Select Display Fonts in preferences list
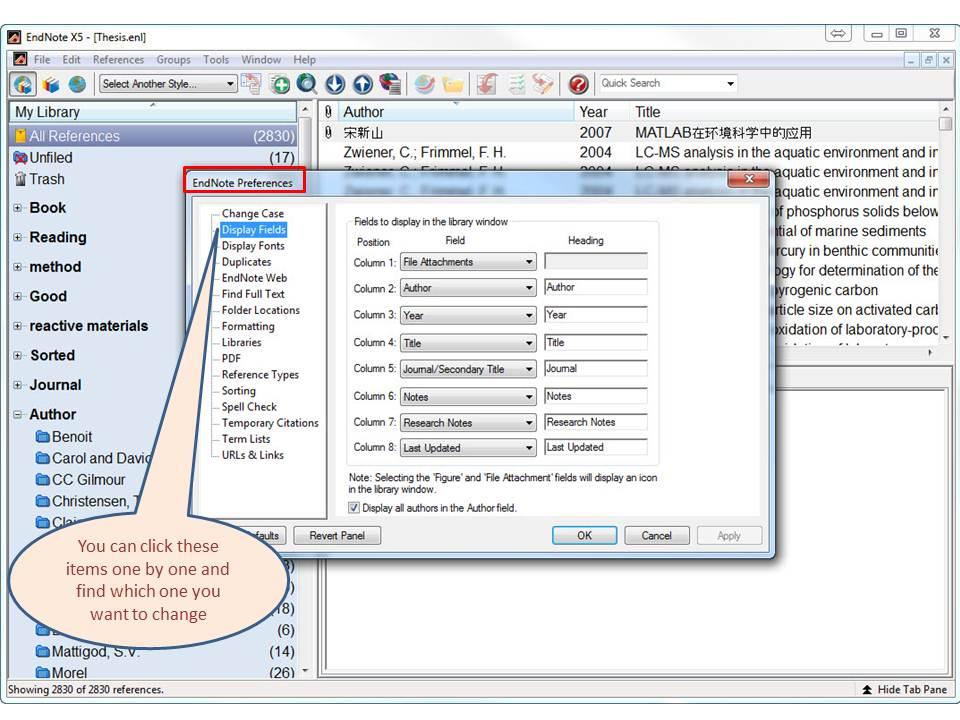The width and height of the screenshot is (960, 720). [253, 246]
